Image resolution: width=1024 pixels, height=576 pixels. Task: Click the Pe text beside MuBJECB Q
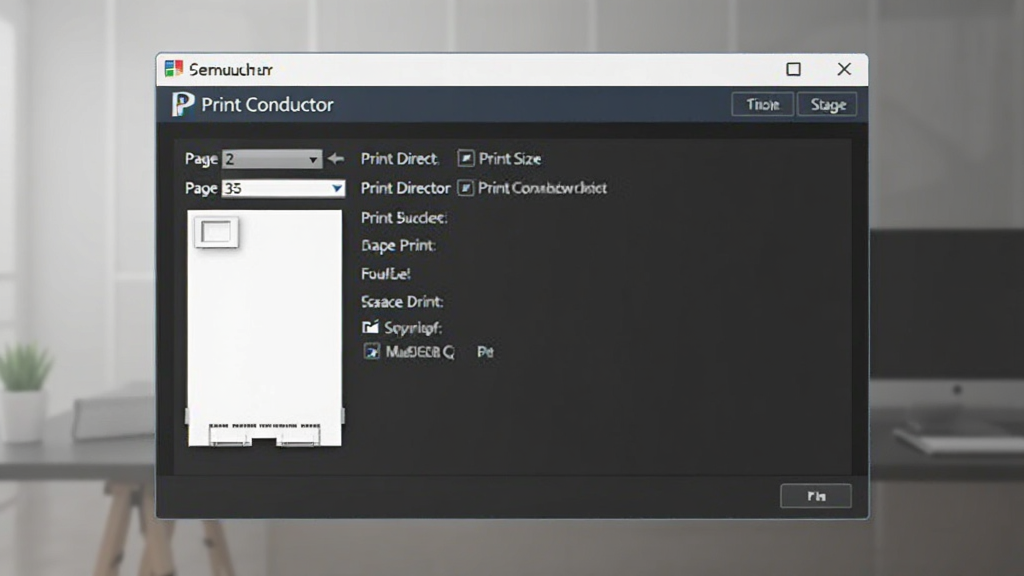coord(485,352)
